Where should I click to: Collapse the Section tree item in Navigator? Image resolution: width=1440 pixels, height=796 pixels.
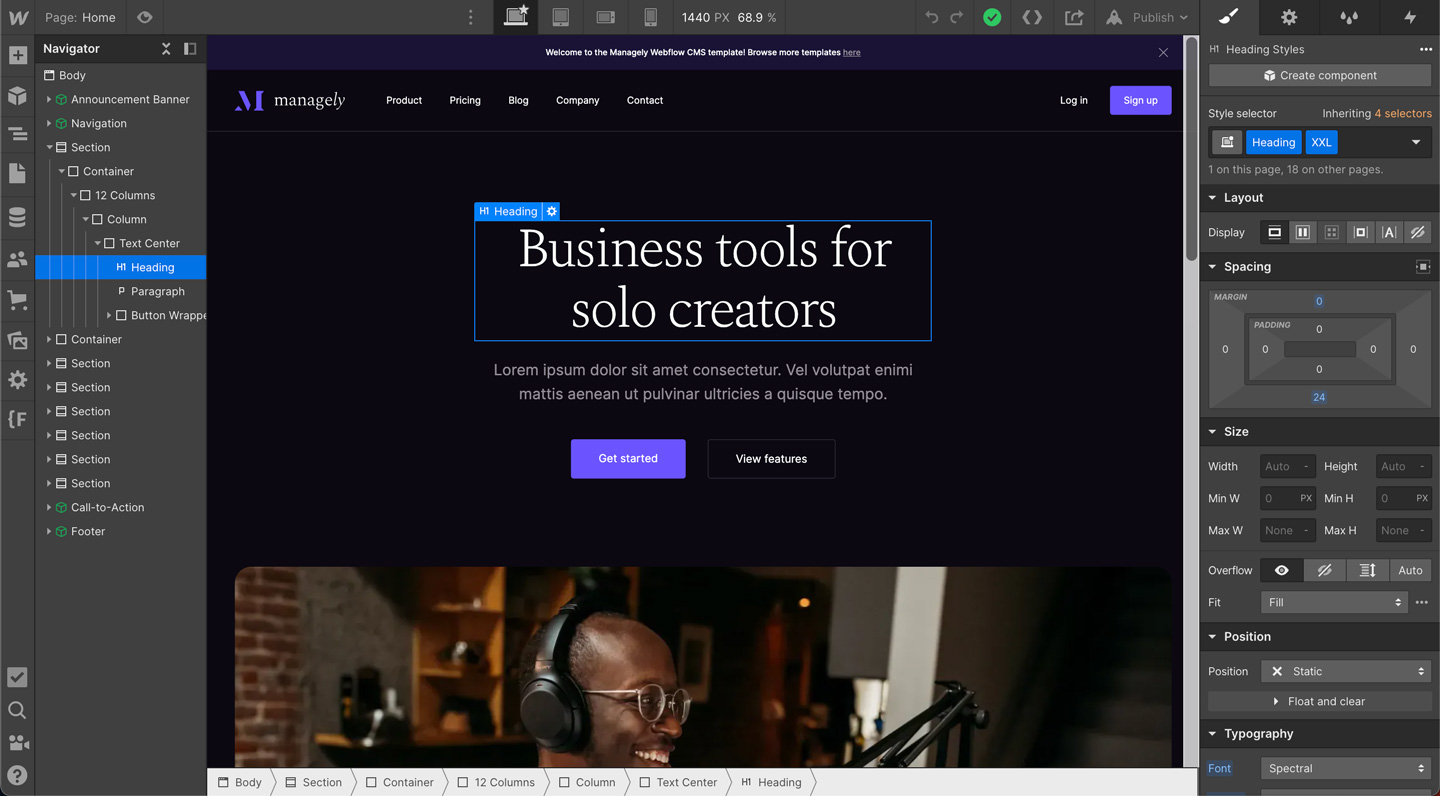pyautogui.click(x=51, y=147)
